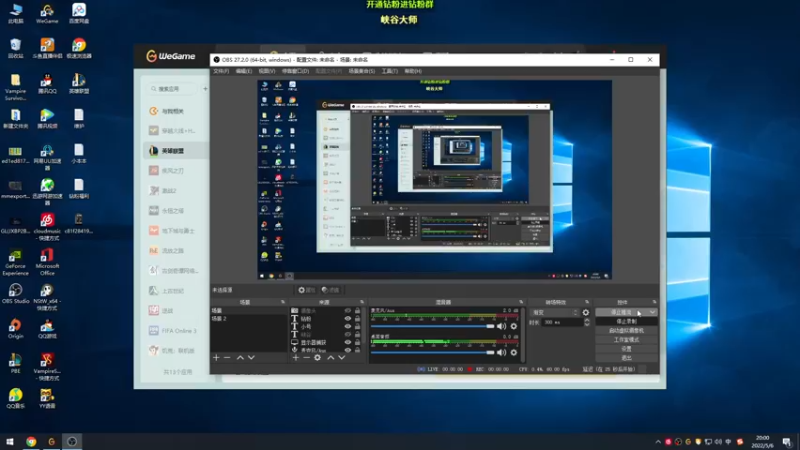Open scene transition properties gear
The image size is (800, 450).
[x=586, y=312]
